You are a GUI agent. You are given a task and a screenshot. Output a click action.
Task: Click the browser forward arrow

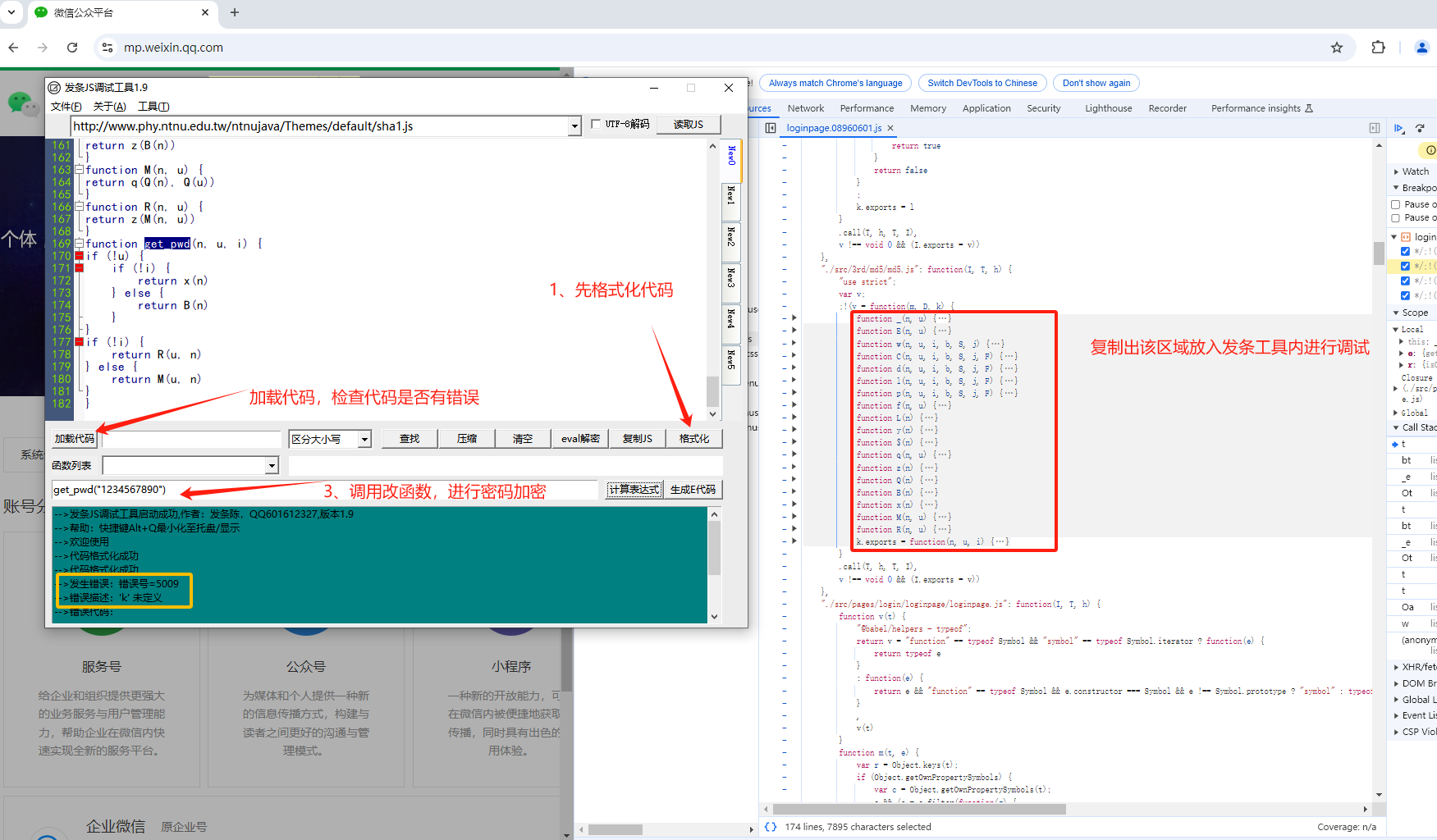(x=43, y=48)
